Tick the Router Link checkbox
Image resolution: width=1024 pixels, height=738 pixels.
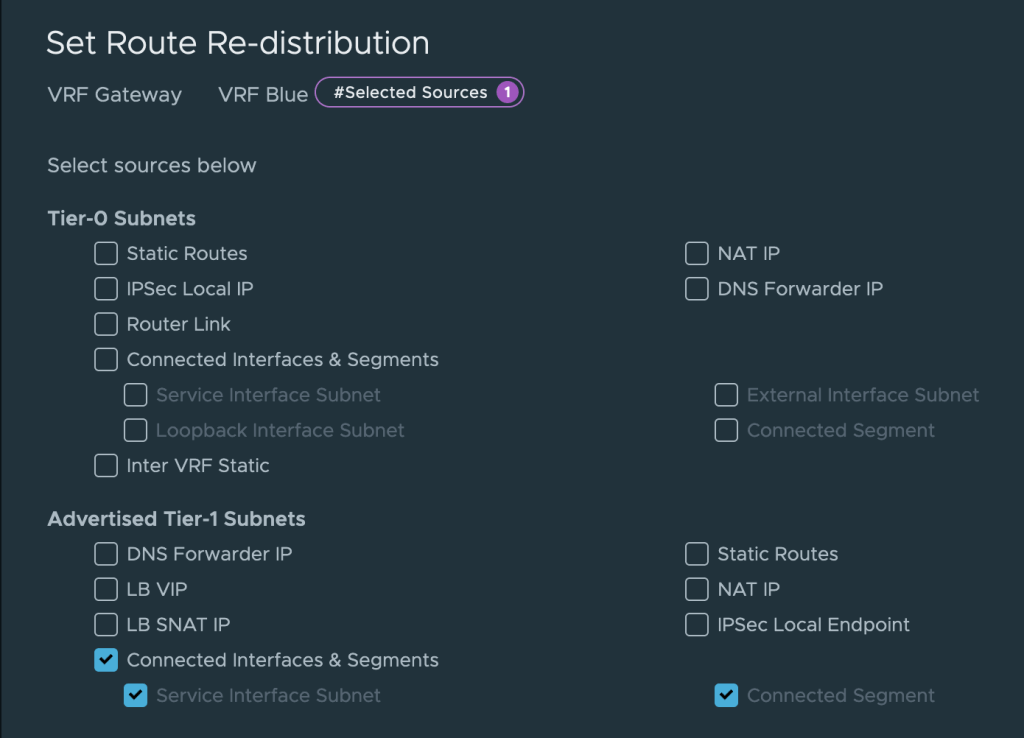(106, 324)
